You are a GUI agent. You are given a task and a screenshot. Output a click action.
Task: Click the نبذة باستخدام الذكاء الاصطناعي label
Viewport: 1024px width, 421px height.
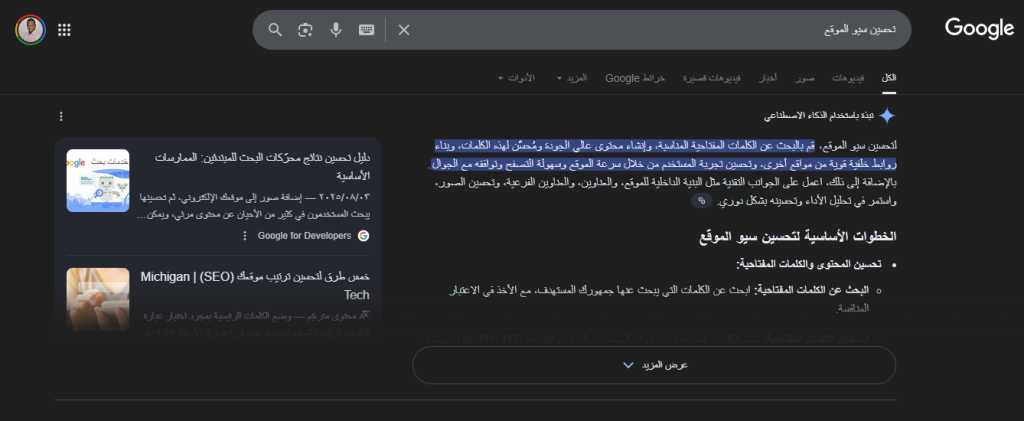(818, 116)
